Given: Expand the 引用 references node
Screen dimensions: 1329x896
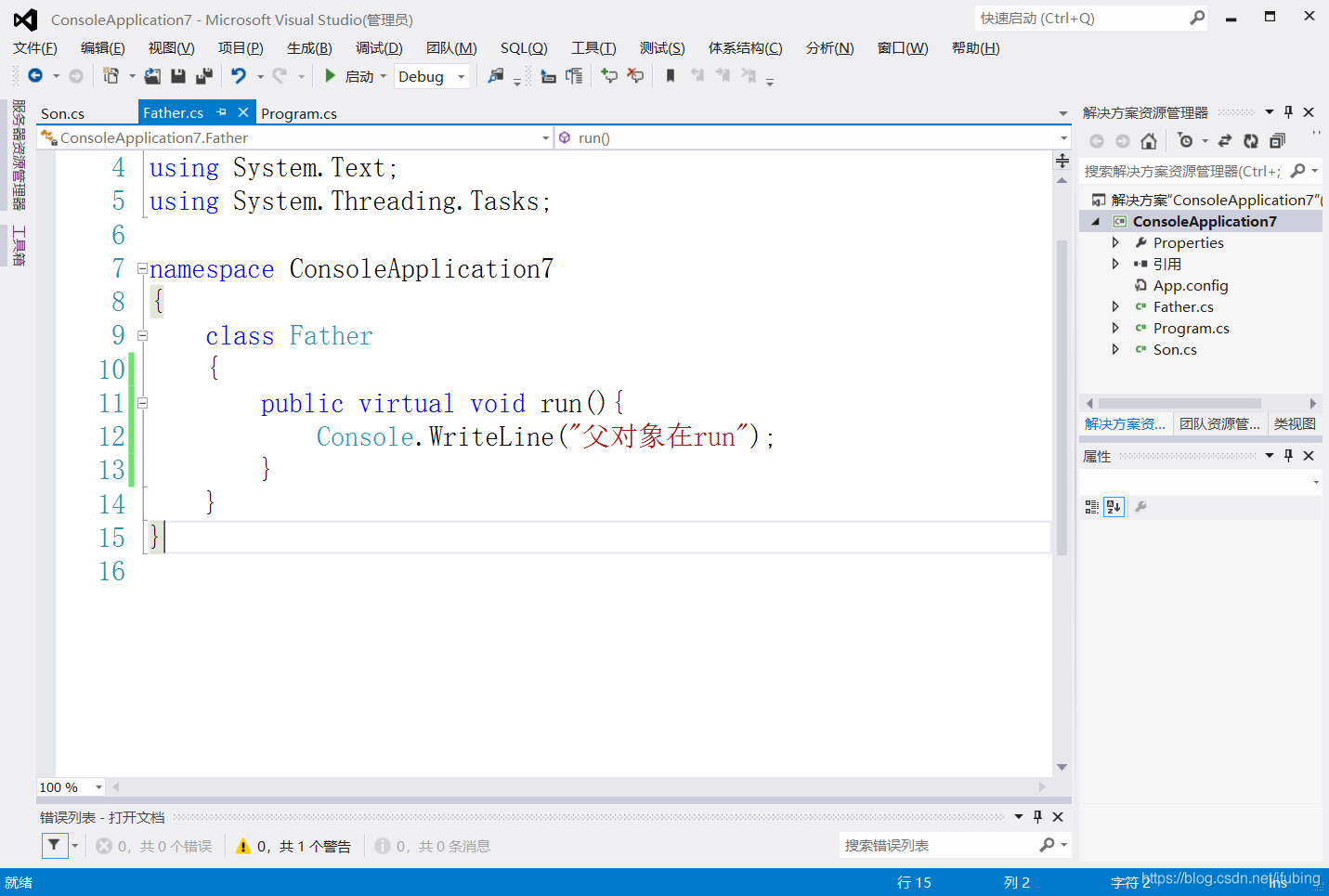Looking at the screenshot, I should [x=1115, y=264].
